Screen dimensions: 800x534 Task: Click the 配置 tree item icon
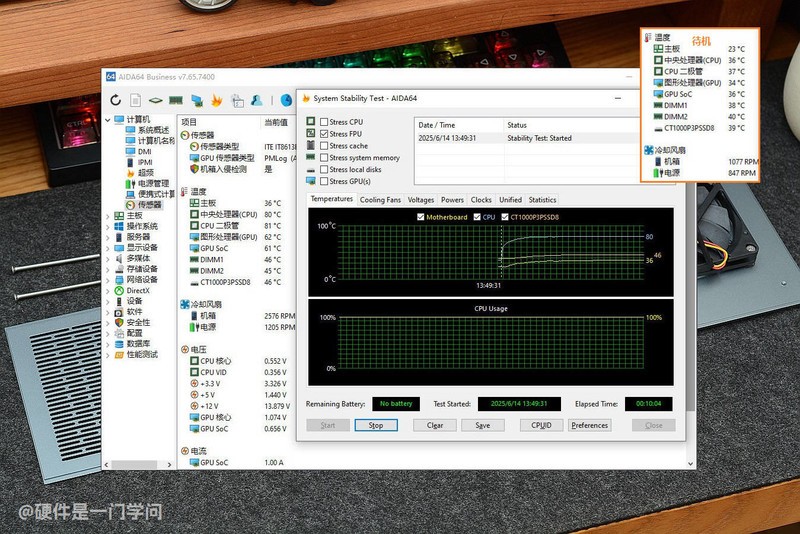[x=119, y=333]
